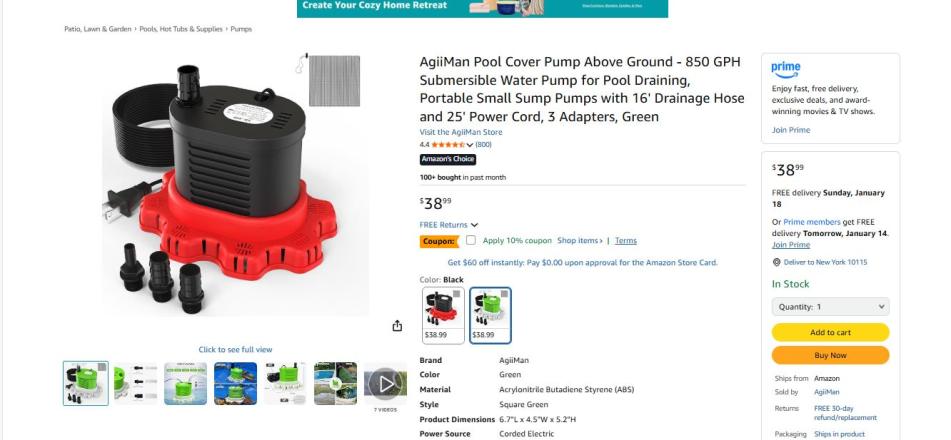
Task: Open the Pools, Hot Tubs & Supplies breadcrumb
Action: 181,29
